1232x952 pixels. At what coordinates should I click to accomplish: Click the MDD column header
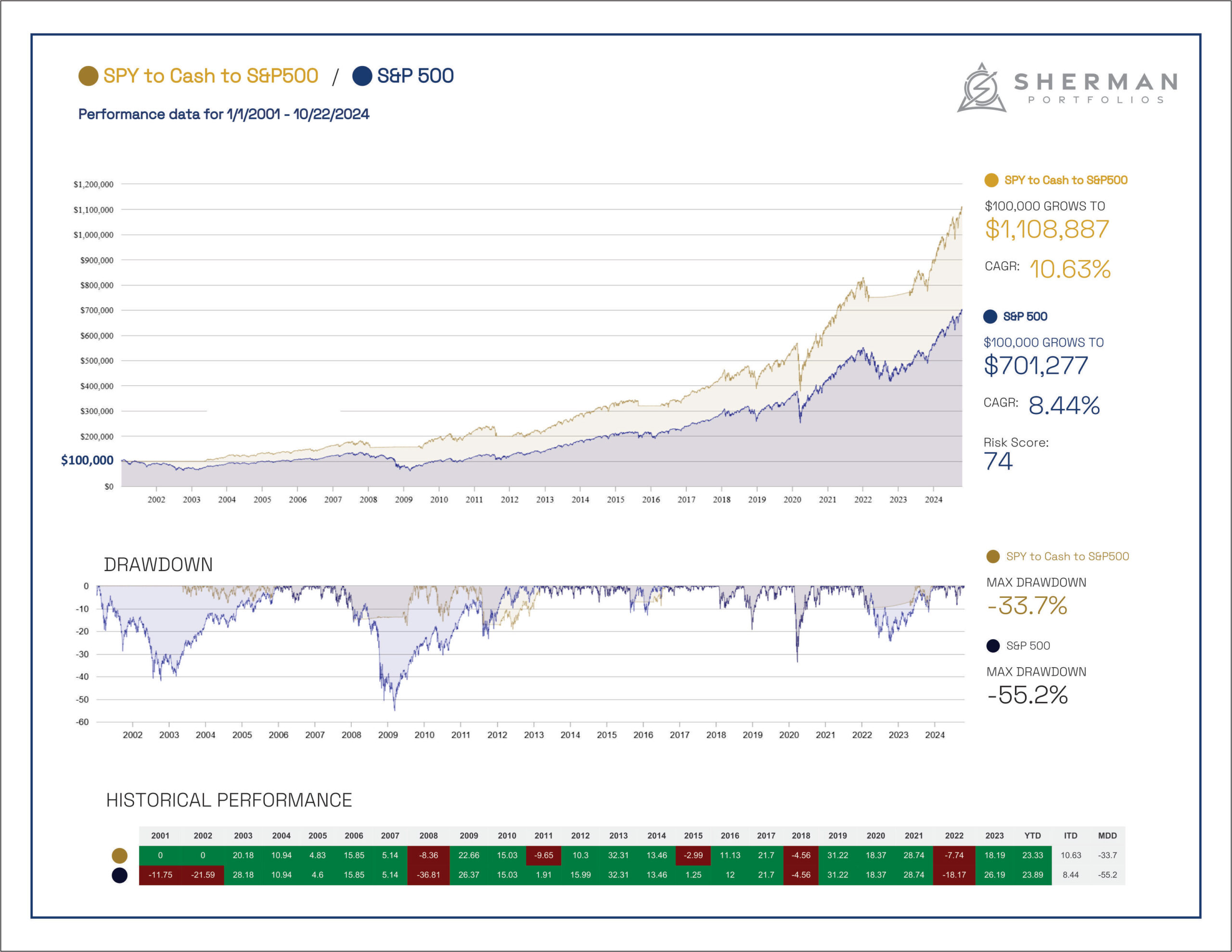click(1107, 836)
